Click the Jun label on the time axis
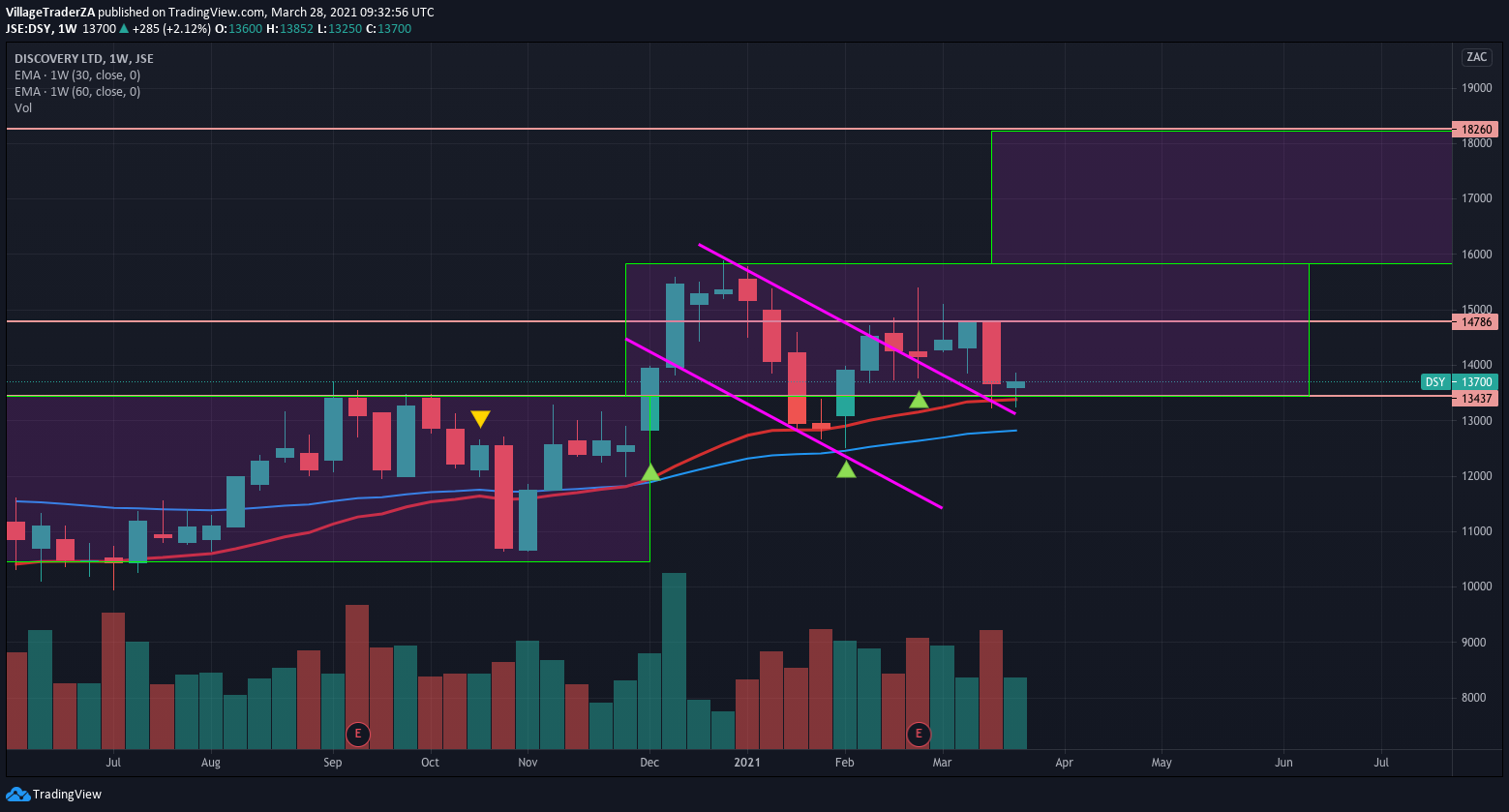Viewport: 1509px width, 812px height. click(x=1283, y=763)
